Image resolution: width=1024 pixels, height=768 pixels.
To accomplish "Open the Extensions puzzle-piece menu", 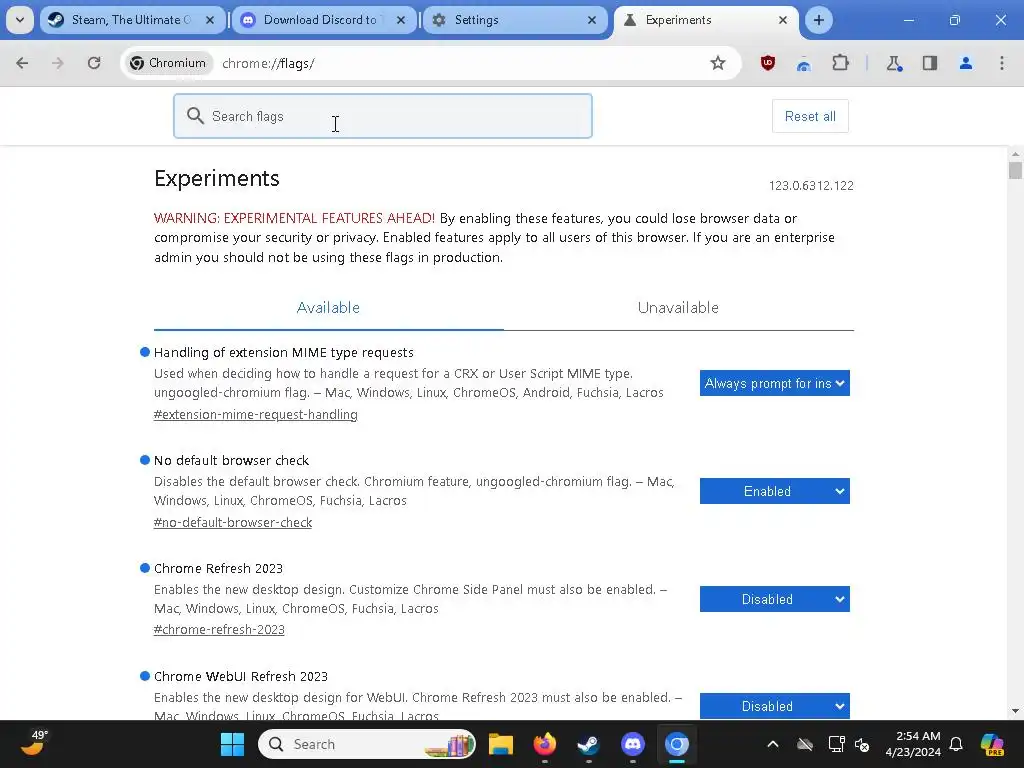I will click(840, 63).
